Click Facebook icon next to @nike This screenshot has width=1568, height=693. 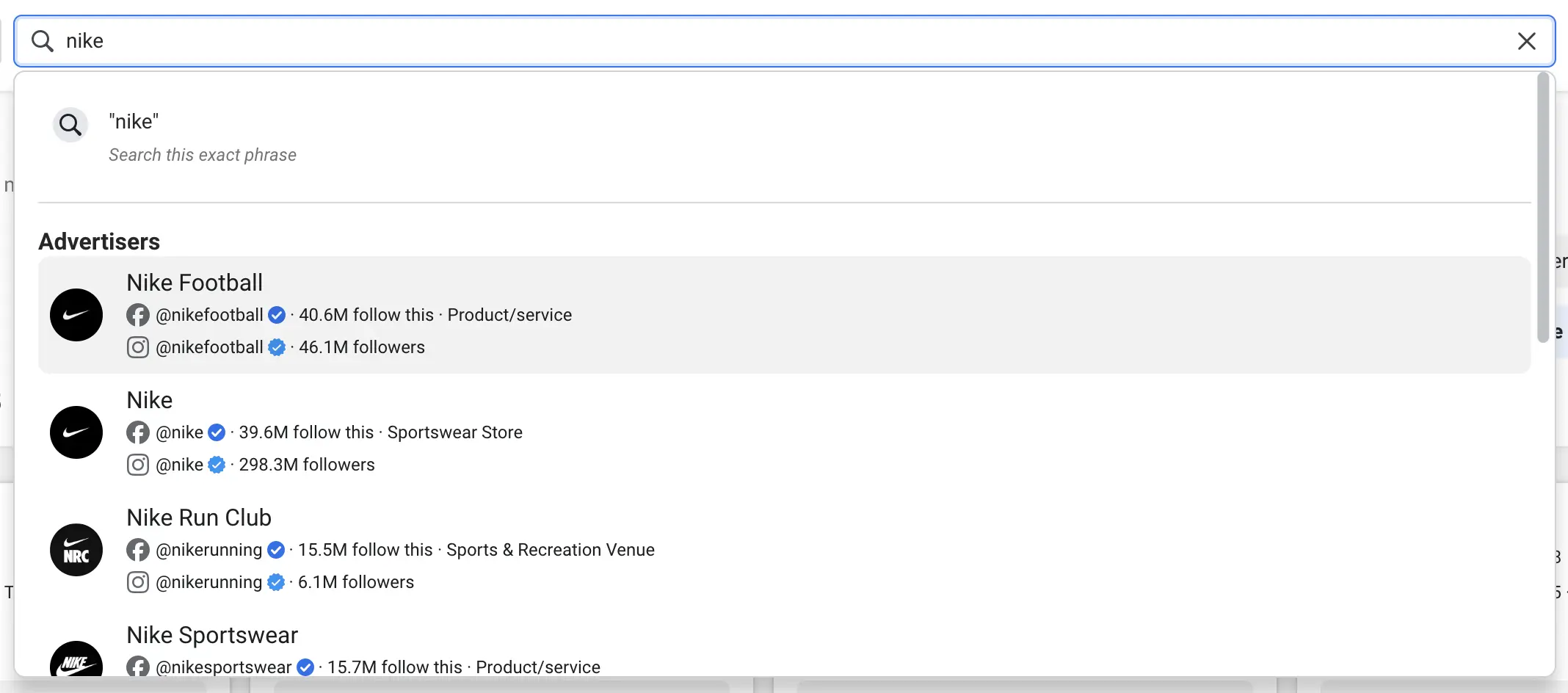[x=138, y=432]
